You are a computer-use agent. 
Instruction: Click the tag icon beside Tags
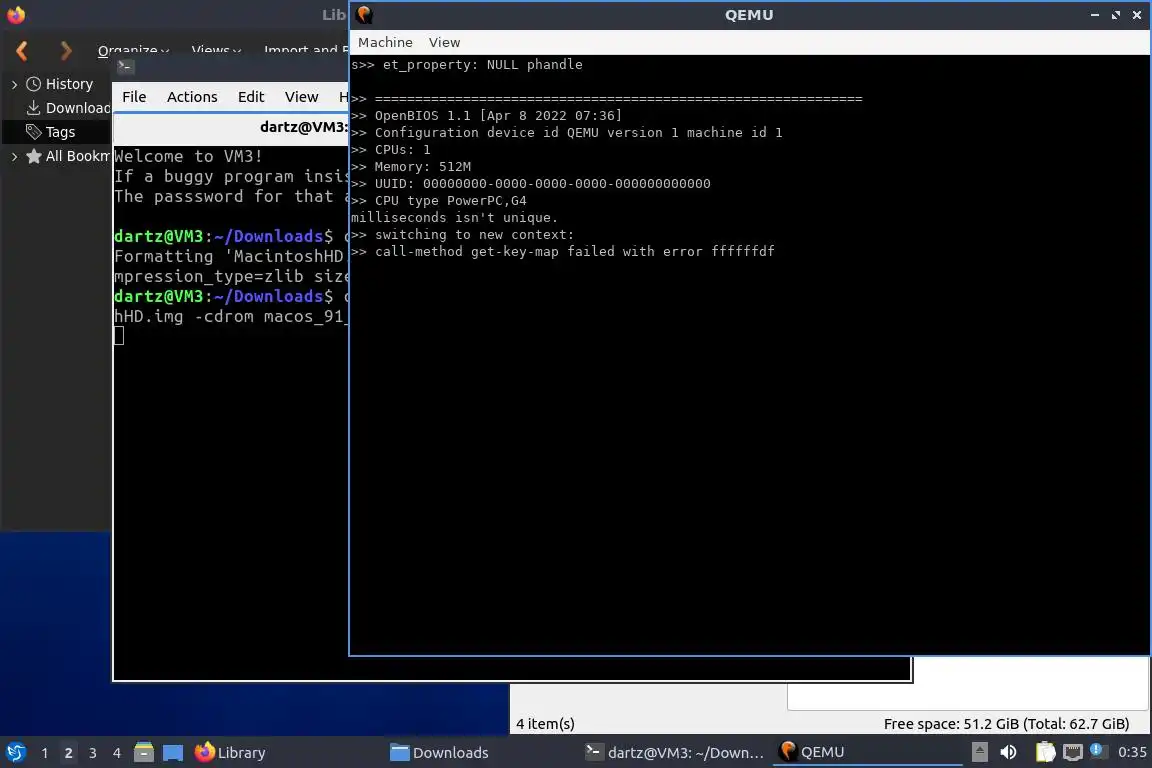pos(33,132)
